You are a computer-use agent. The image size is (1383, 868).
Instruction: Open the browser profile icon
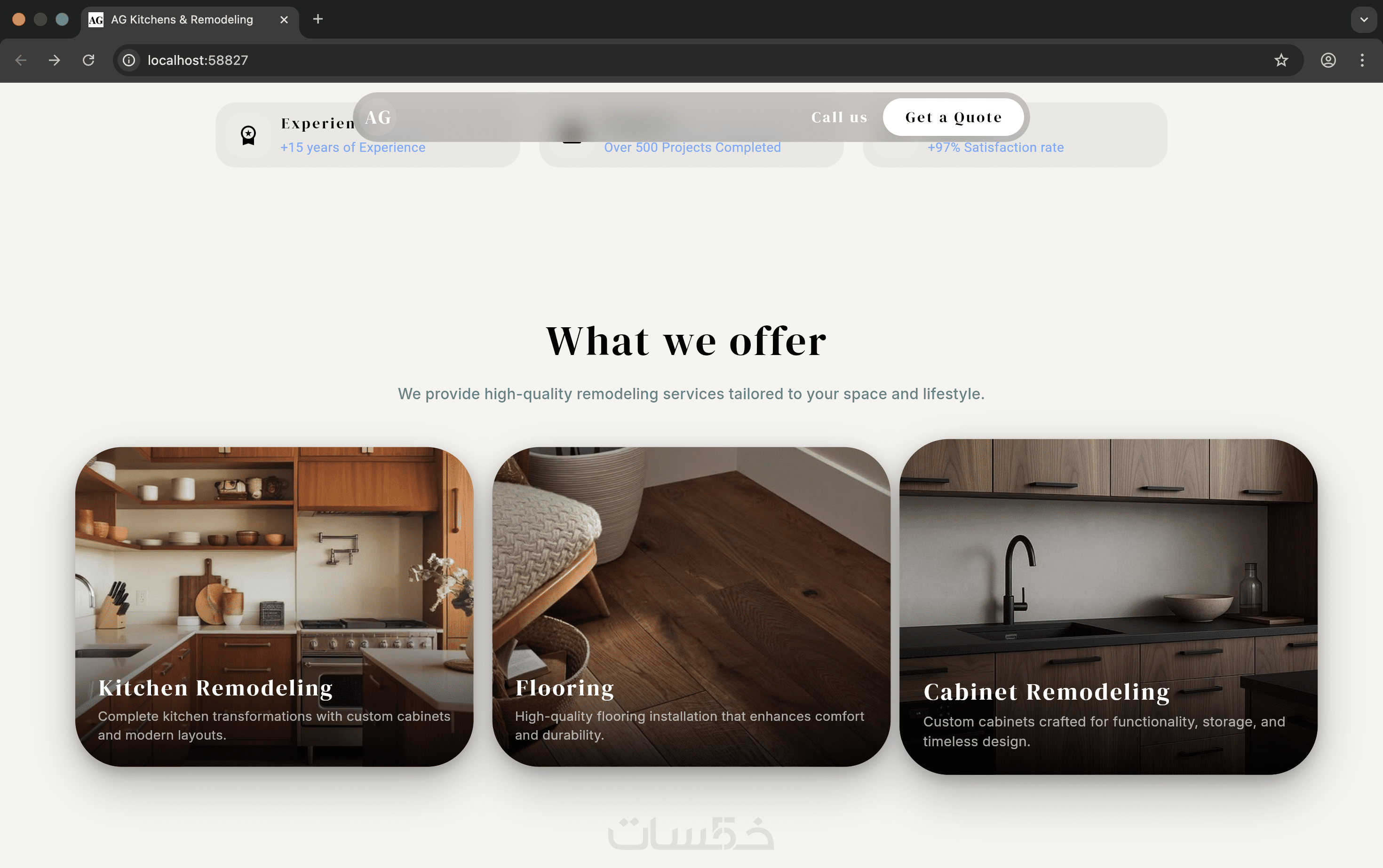(x=1328, y=60)
